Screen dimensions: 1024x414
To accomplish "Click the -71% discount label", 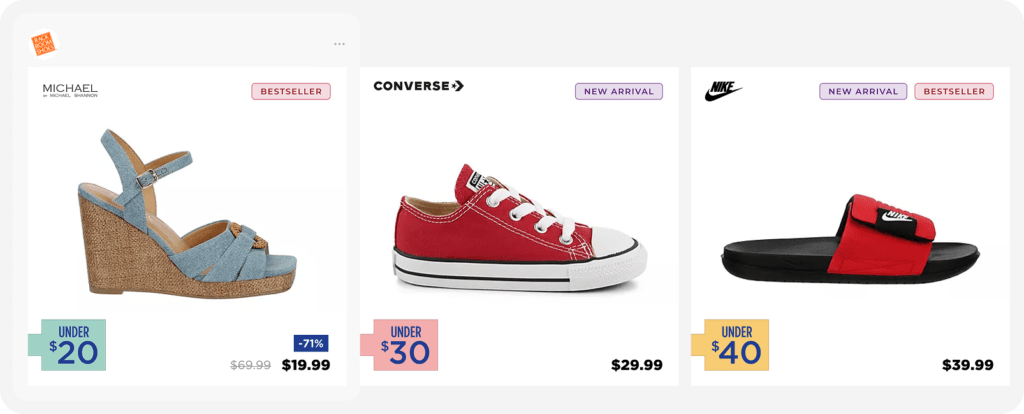I will (x=311, y=343).
